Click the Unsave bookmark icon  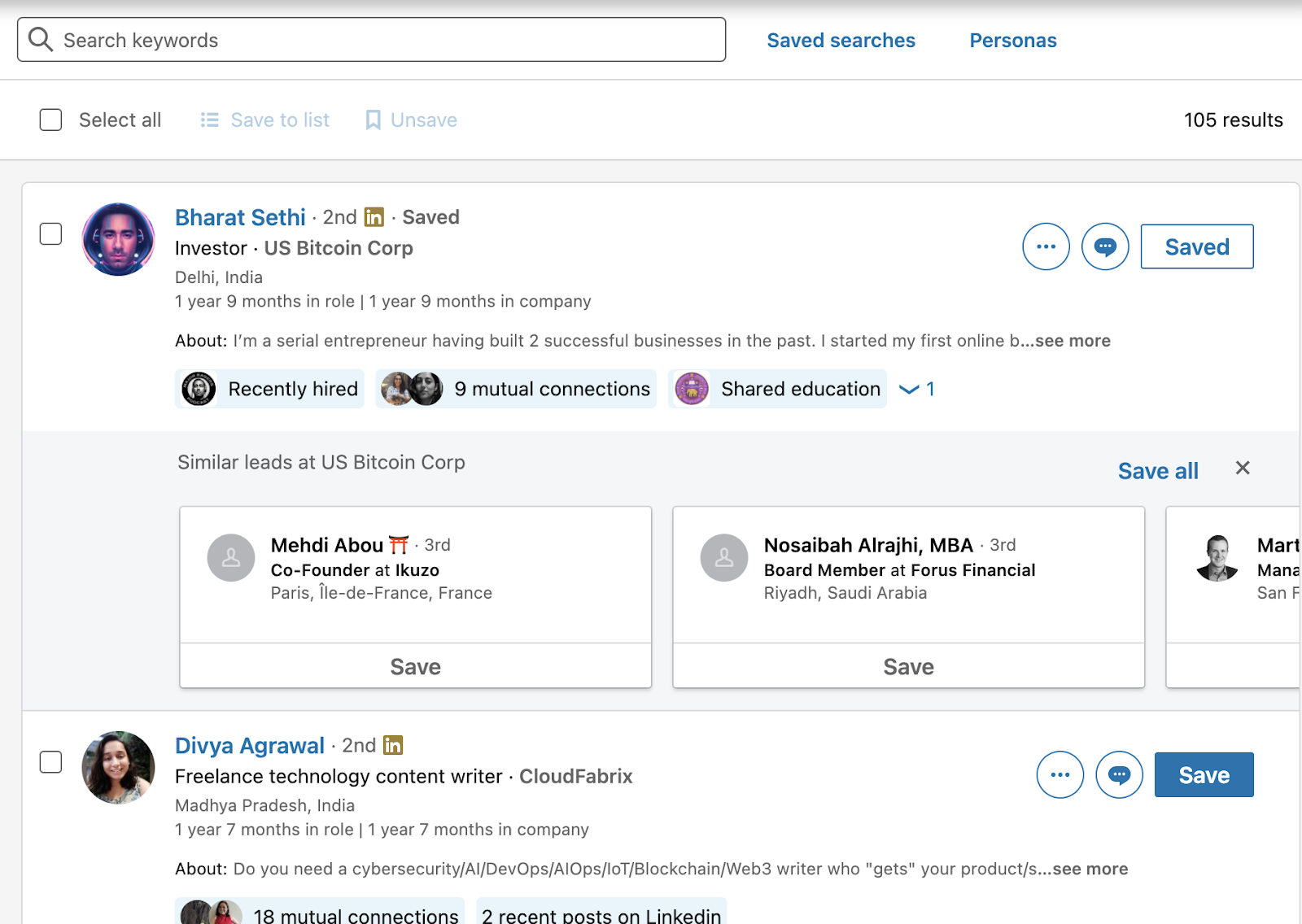click(373, 120)
